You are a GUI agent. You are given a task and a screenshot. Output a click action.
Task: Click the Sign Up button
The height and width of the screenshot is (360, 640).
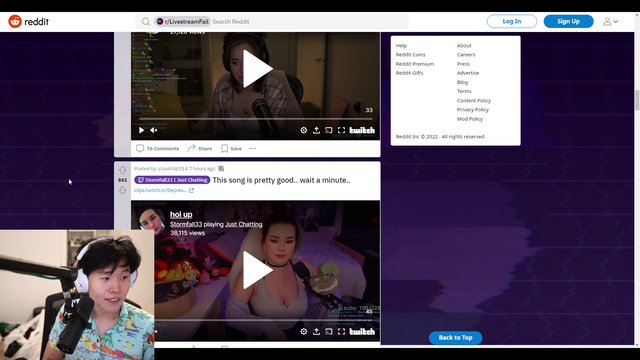568,21
